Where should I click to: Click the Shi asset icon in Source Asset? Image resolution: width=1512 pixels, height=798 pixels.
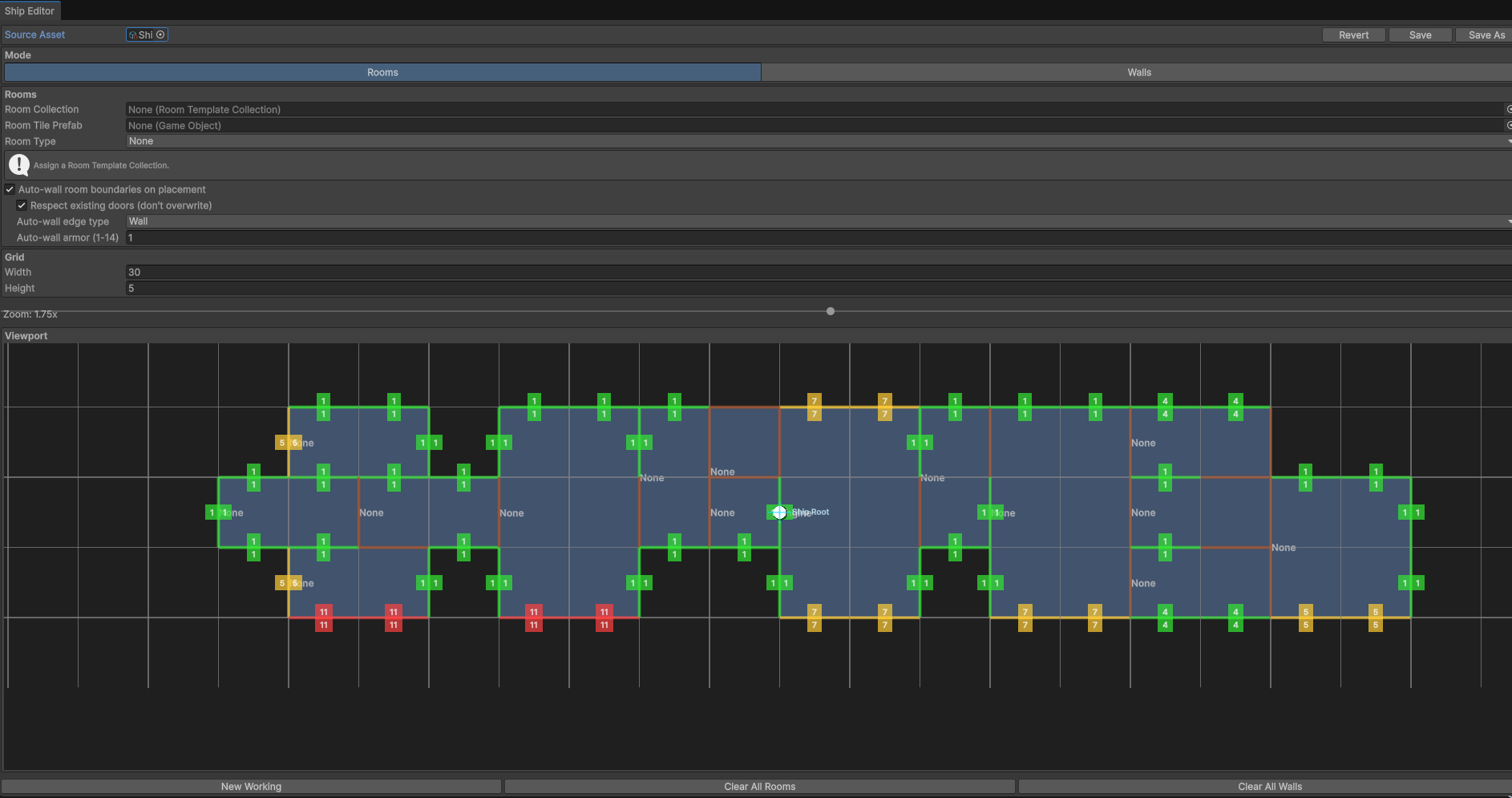133,34
